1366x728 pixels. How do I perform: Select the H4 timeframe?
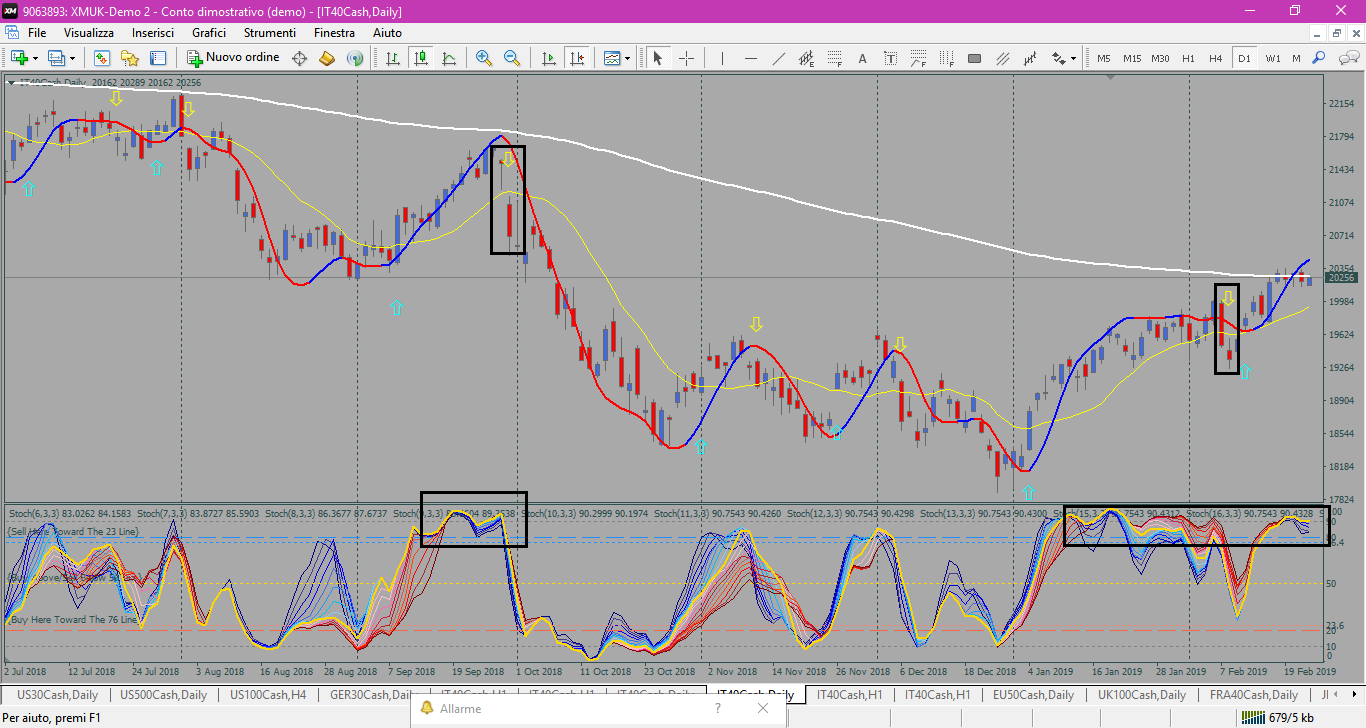tap(1216, 58)
